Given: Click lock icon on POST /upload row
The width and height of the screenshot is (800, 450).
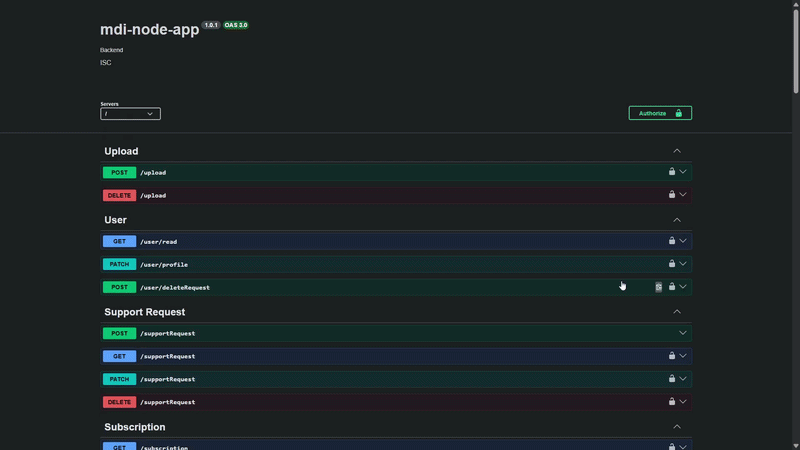Looking at the screenshot, I should 672,172.
